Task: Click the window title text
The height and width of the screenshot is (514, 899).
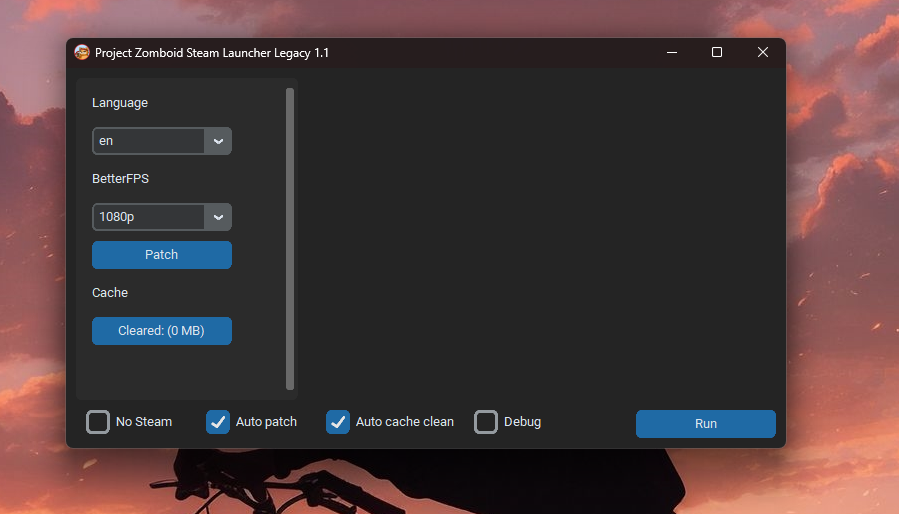Action: [212, 53]
